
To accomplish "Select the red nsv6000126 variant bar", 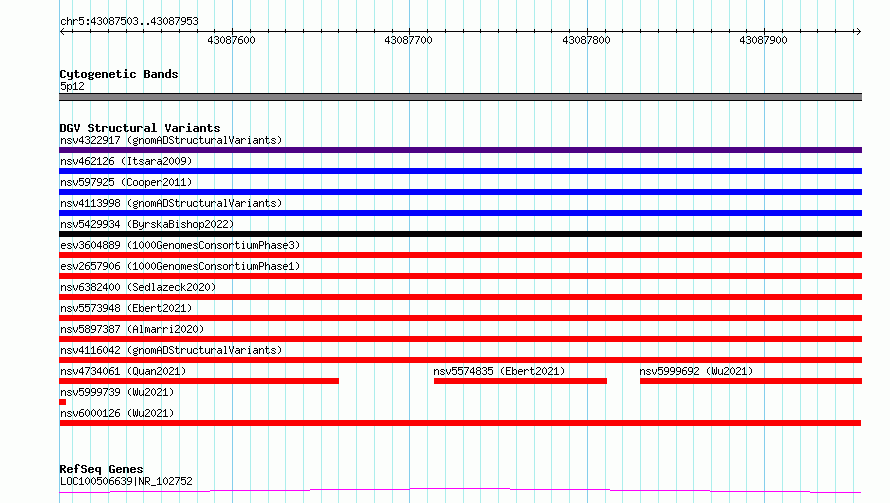I will [x=460, y=423].
